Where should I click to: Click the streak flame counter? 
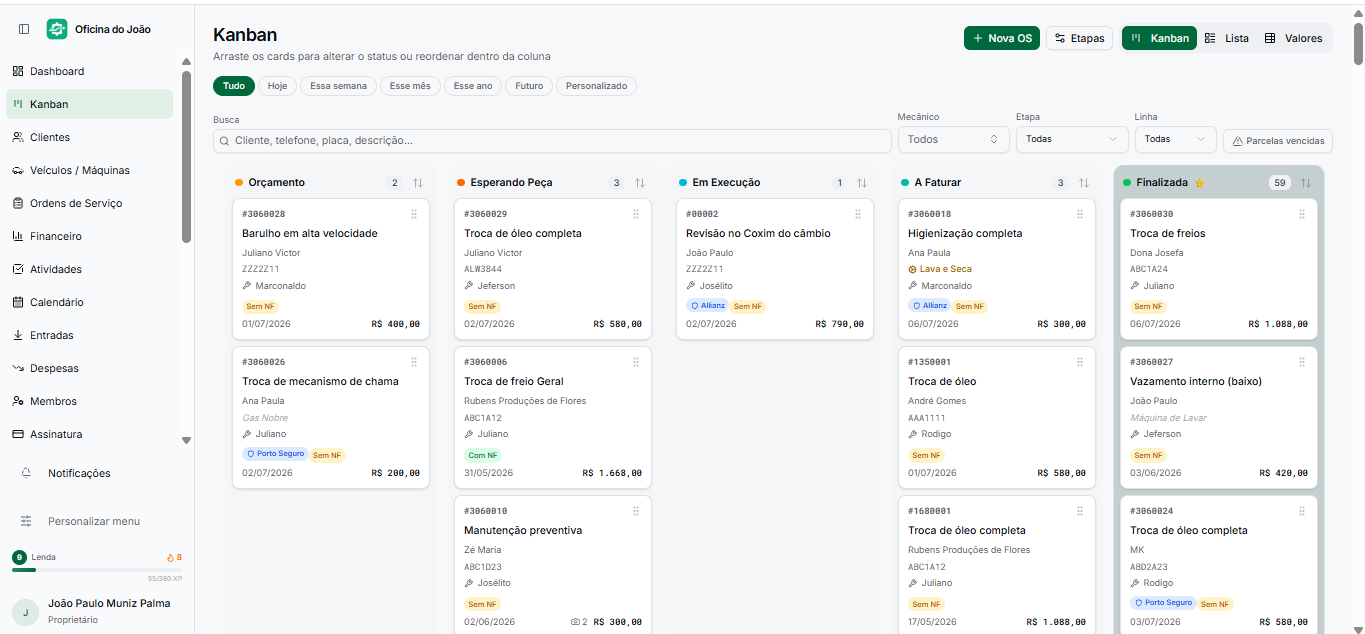[x=174, y=557]
